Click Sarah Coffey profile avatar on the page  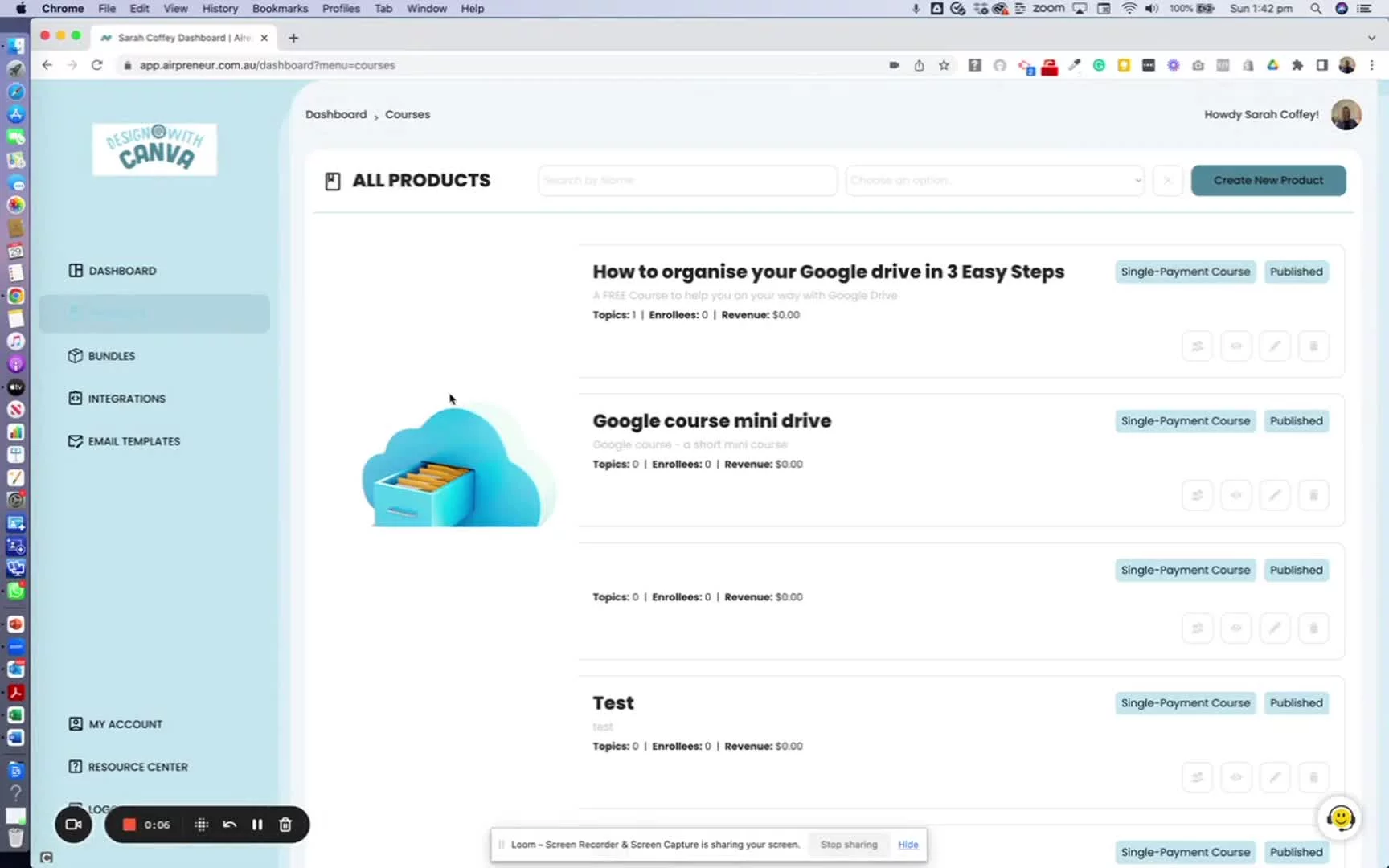(x=1346, y=114)
